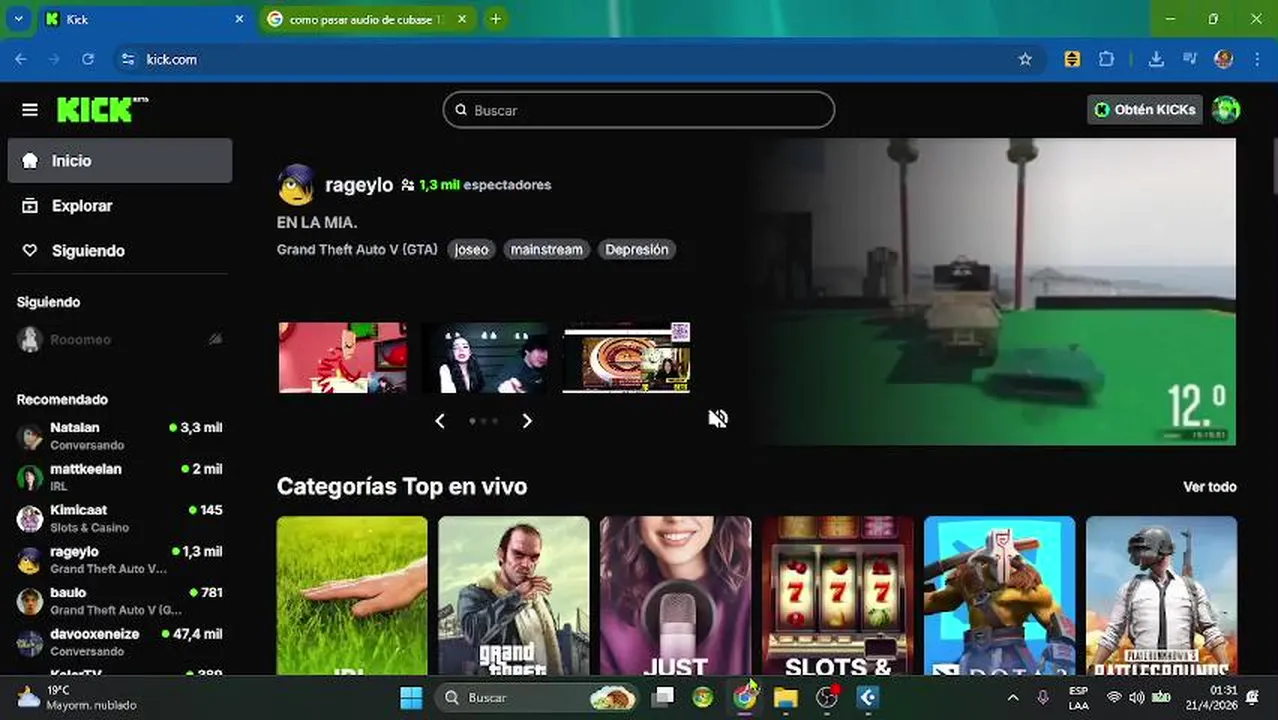Open the Dota 2 category card
The image size is (1278, 720).
(x=999, y=596)
